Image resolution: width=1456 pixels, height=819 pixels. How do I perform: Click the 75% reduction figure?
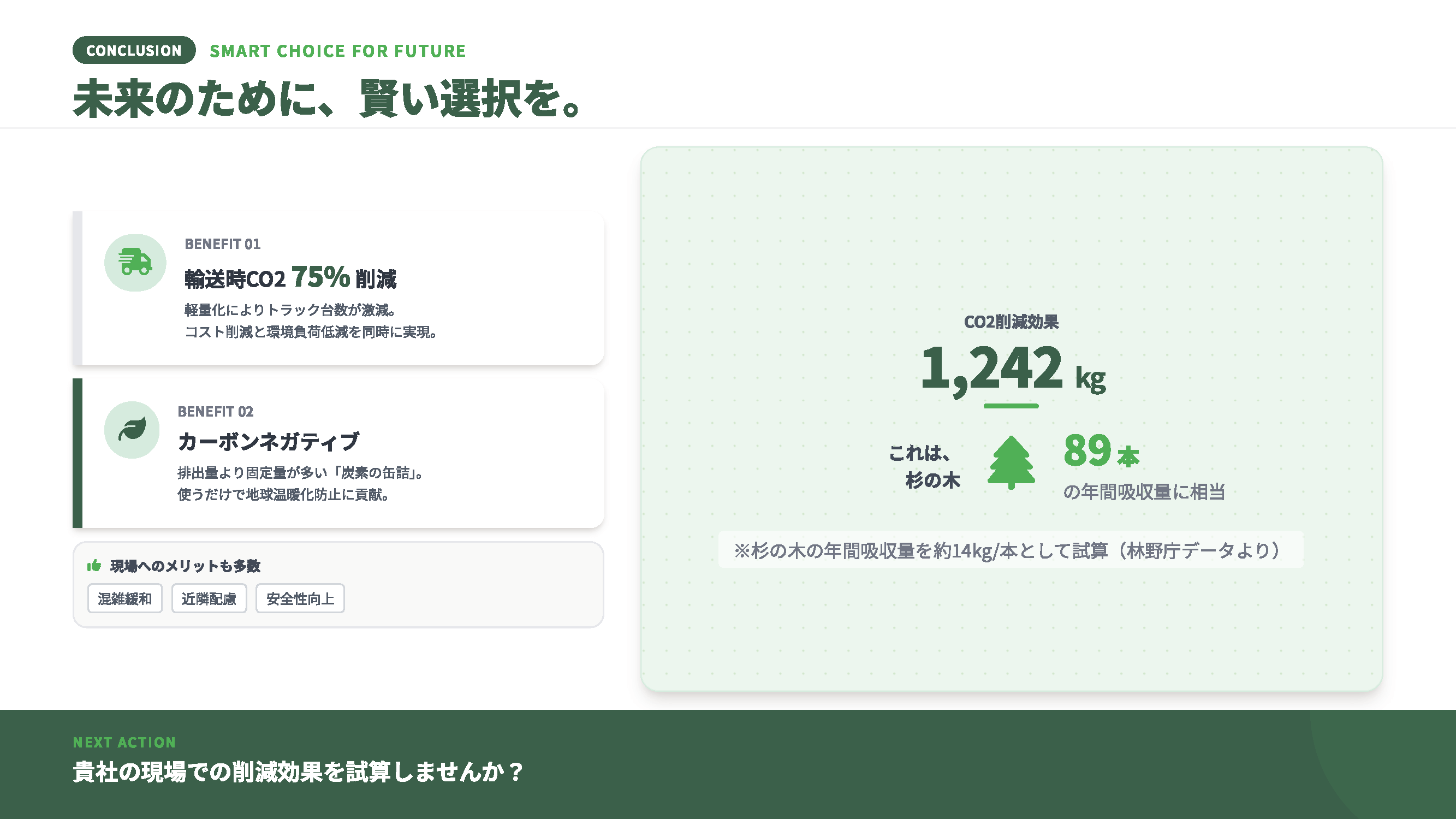point(320,277)
